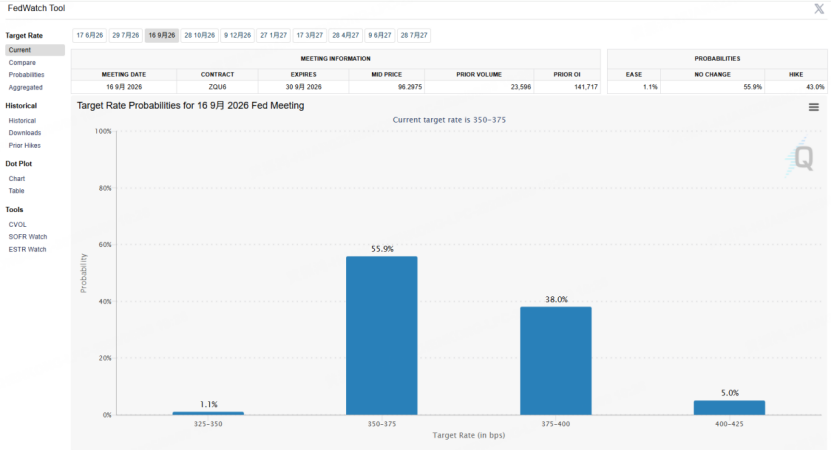831x451 pixels.
Task: Click the 23,596 prior volume value
Action: click(x=520, y=87)
